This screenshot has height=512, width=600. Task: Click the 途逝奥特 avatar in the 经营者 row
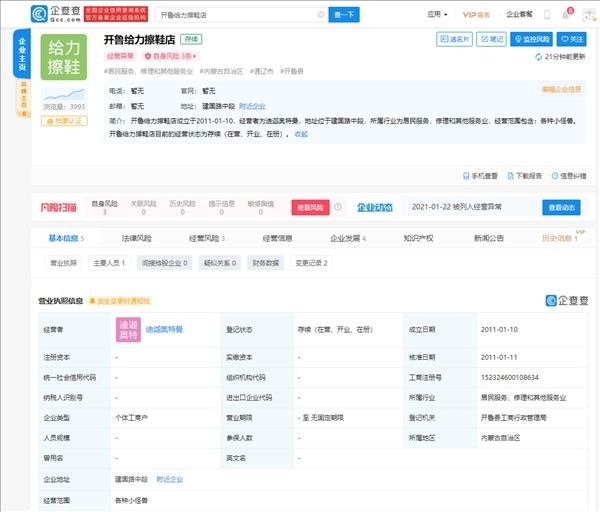pyautogui.click(x=128, y=328)
